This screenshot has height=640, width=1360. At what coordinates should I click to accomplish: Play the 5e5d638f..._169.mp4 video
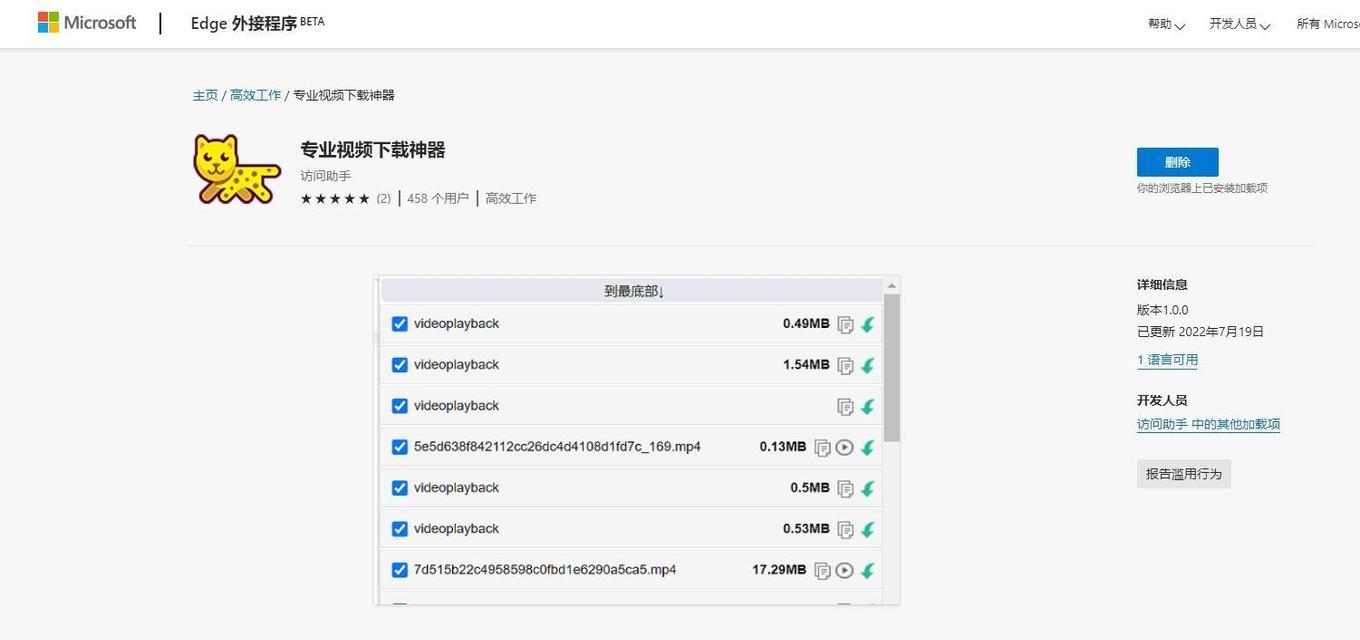[845, 447]
